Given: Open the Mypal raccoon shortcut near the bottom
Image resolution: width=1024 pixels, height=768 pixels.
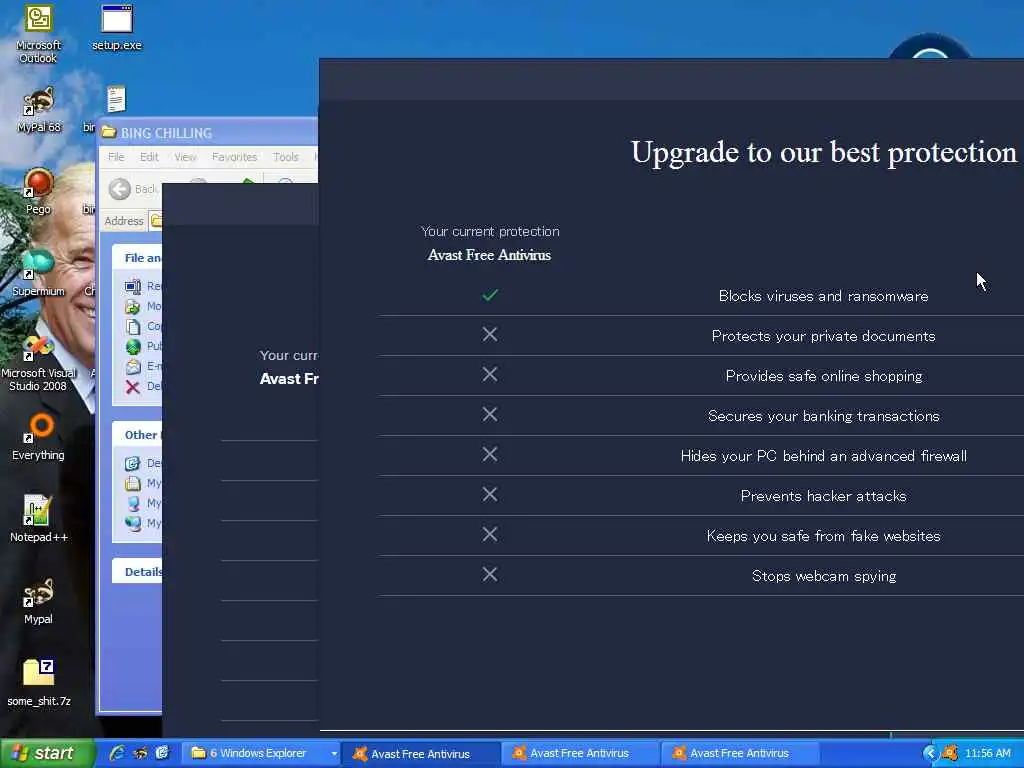Looking at the screenshot, I should (x=39, y=601).
